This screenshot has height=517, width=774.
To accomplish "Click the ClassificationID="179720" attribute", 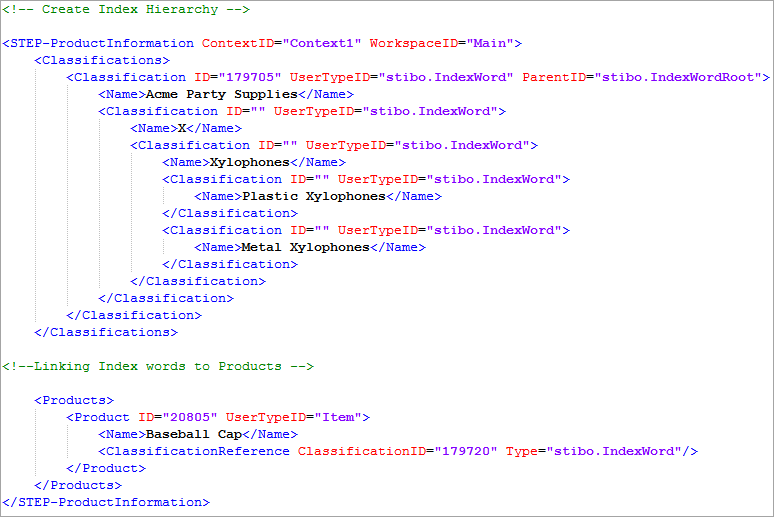I will 398,451.
